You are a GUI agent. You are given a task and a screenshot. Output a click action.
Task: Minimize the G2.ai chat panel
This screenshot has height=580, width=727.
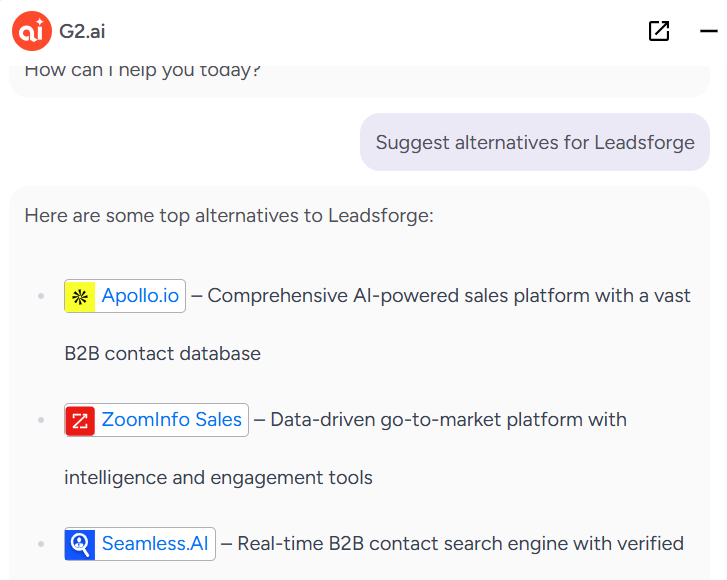(x=708, y=31)
